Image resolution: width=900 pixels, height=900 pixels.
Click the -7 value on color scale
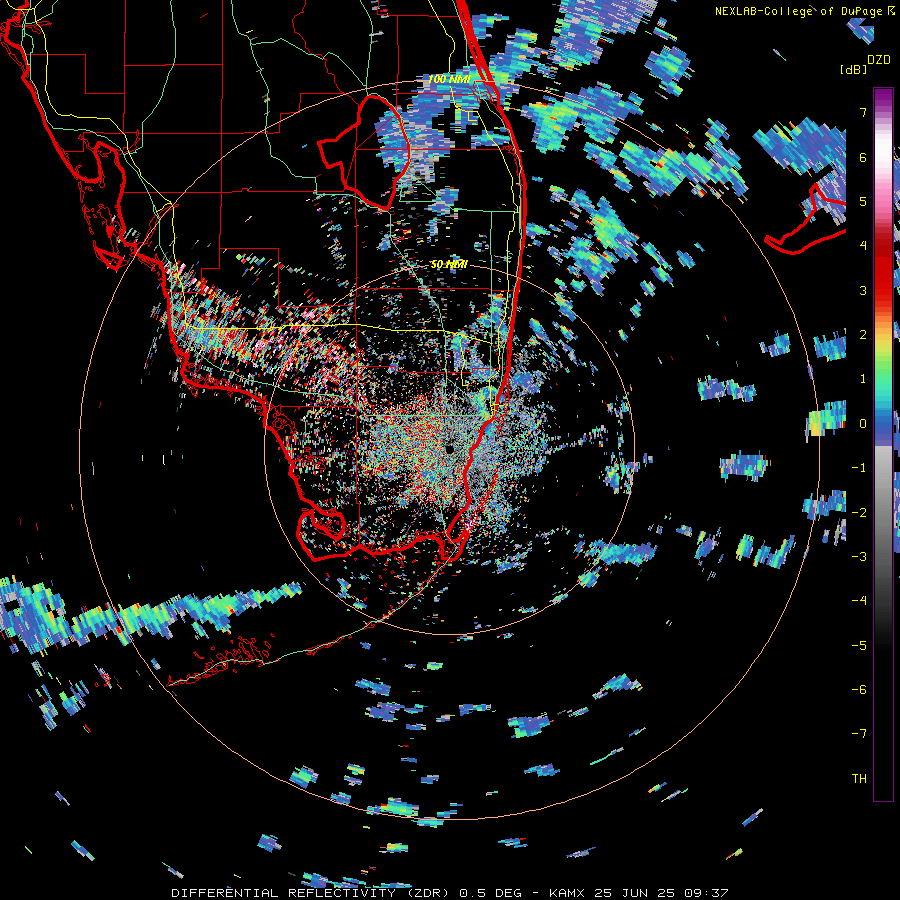[859, 734]
